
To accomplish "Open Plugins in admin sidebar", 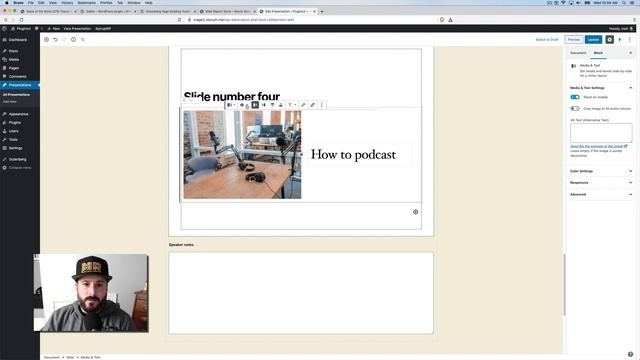I will [x=15, y=122].
